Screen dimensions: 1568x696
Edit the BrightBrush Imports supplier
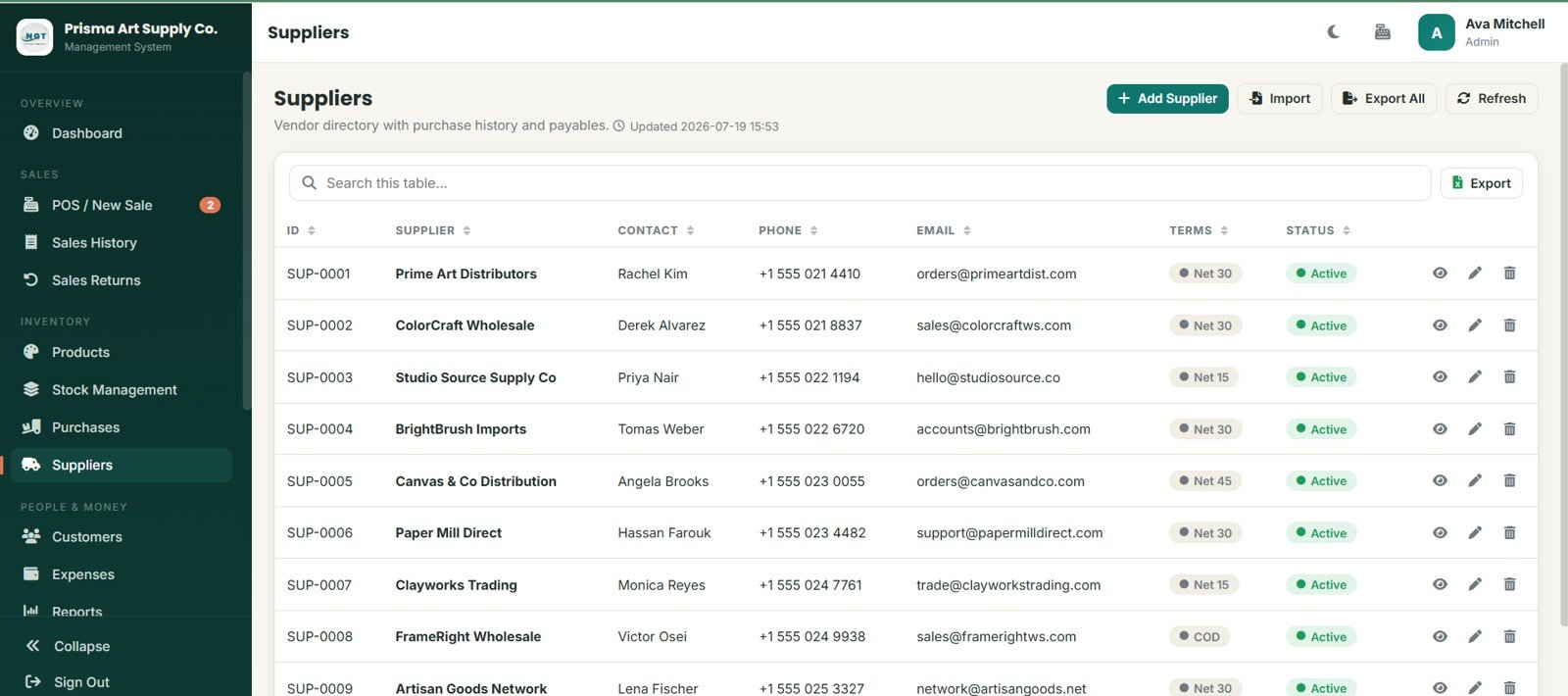[1475, 429]
